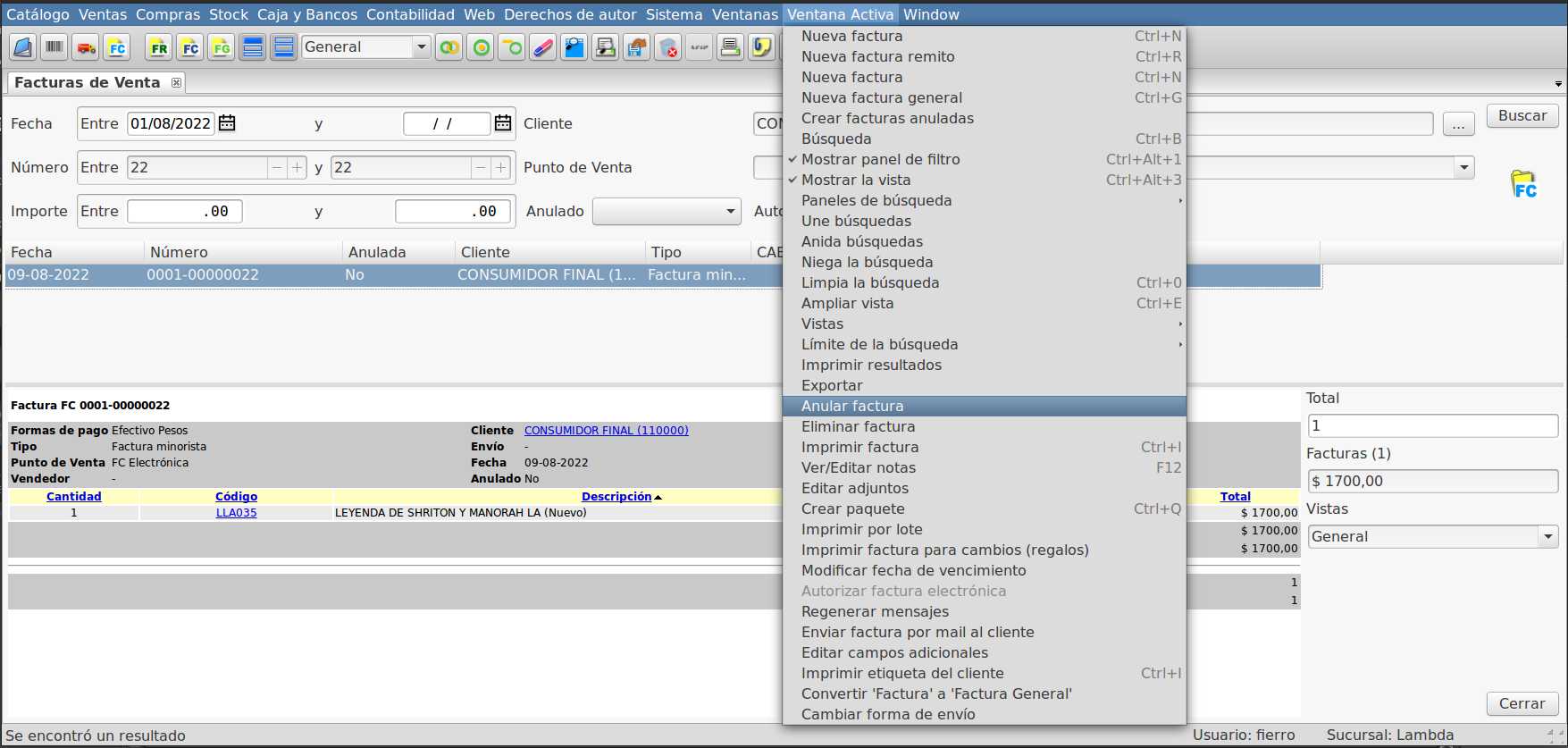Click the FC toolbar icon between FR and FG
Screen dimensions: 1568x748
190,47
